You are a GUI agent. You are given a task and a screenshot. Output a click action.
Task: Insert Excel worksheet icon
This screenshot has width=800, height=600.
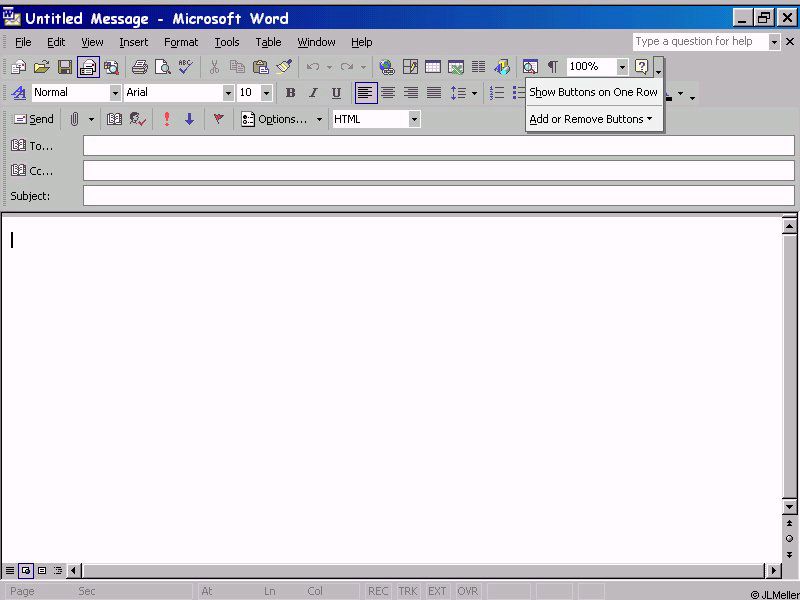click(x=456, y=67)
